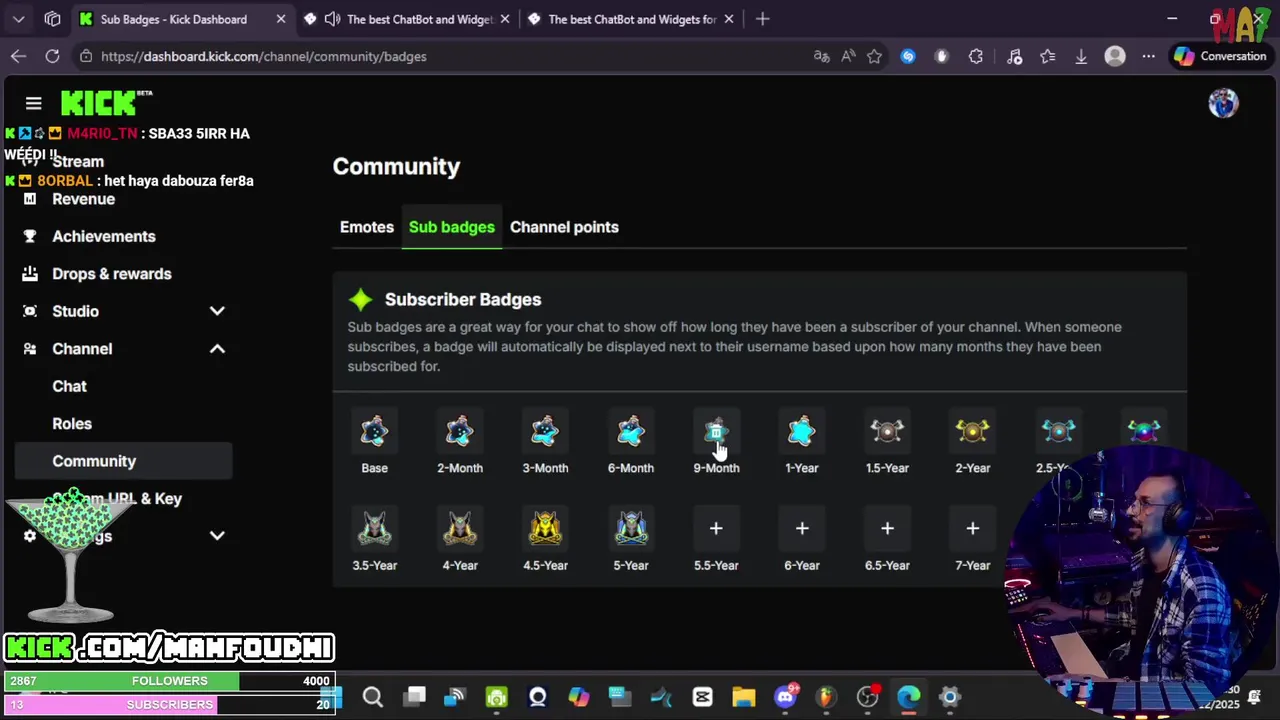1280x720 pixels.
Task: View site information icon
Action: point(86,56)
